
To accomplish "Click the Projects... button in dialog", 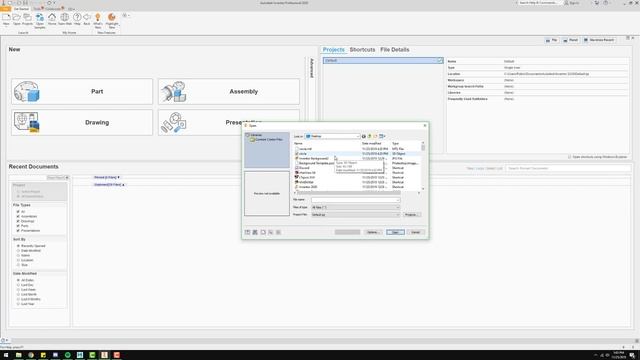I will click(411, 215).
